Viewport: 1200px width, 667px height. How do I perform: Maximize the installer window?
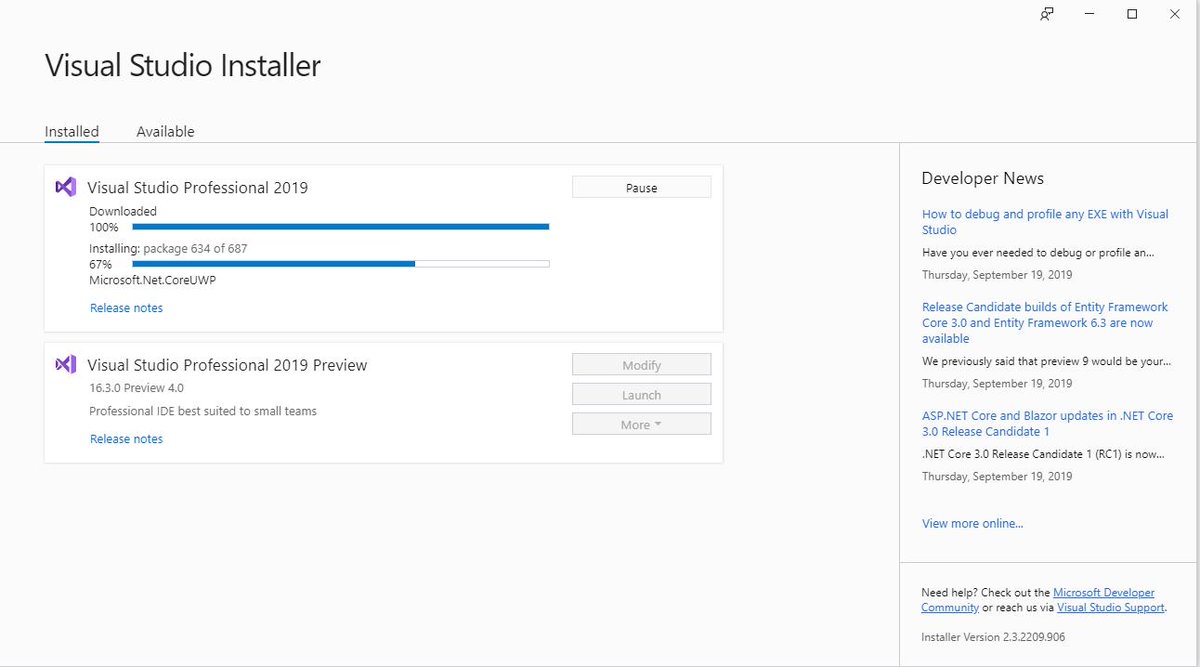coord(1132,14)
